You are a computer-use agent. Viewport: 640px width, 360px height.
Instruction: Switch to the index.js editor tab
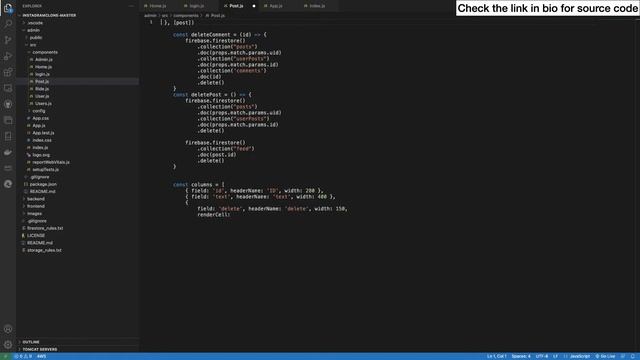pyautogui.click(x=317, y=6)
